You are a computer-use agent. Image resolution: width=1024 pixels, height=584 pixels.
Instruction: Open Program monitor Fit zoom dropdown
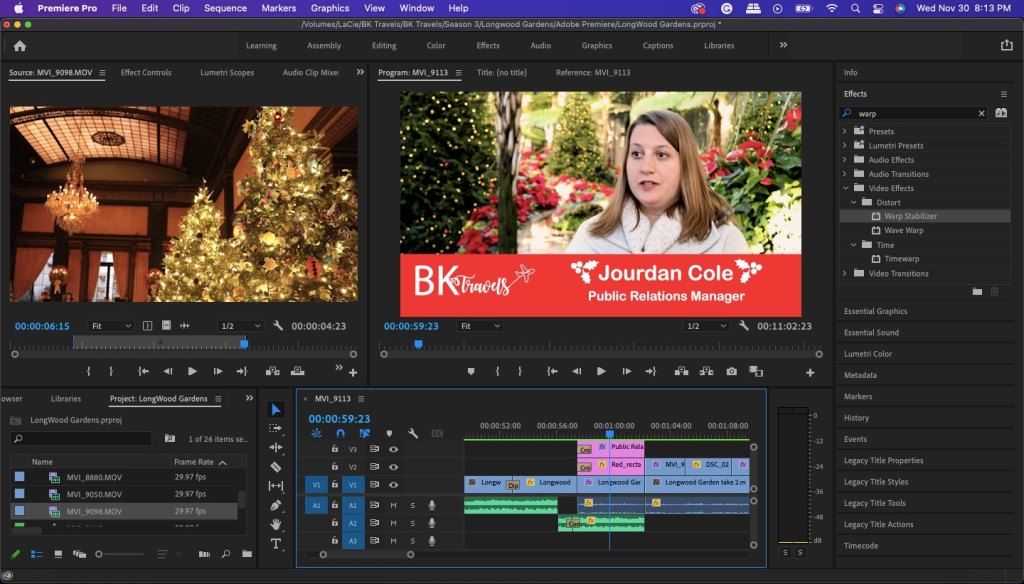pos(480,326)
